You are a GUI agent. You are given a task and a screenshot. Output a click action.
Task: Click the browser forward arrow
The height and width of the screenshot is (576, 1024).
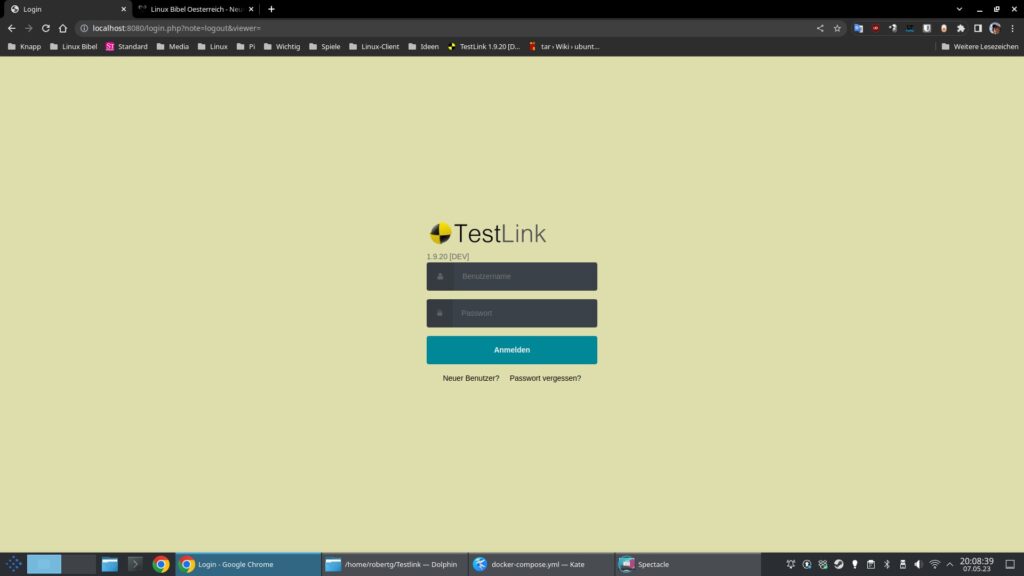(29, 28)
